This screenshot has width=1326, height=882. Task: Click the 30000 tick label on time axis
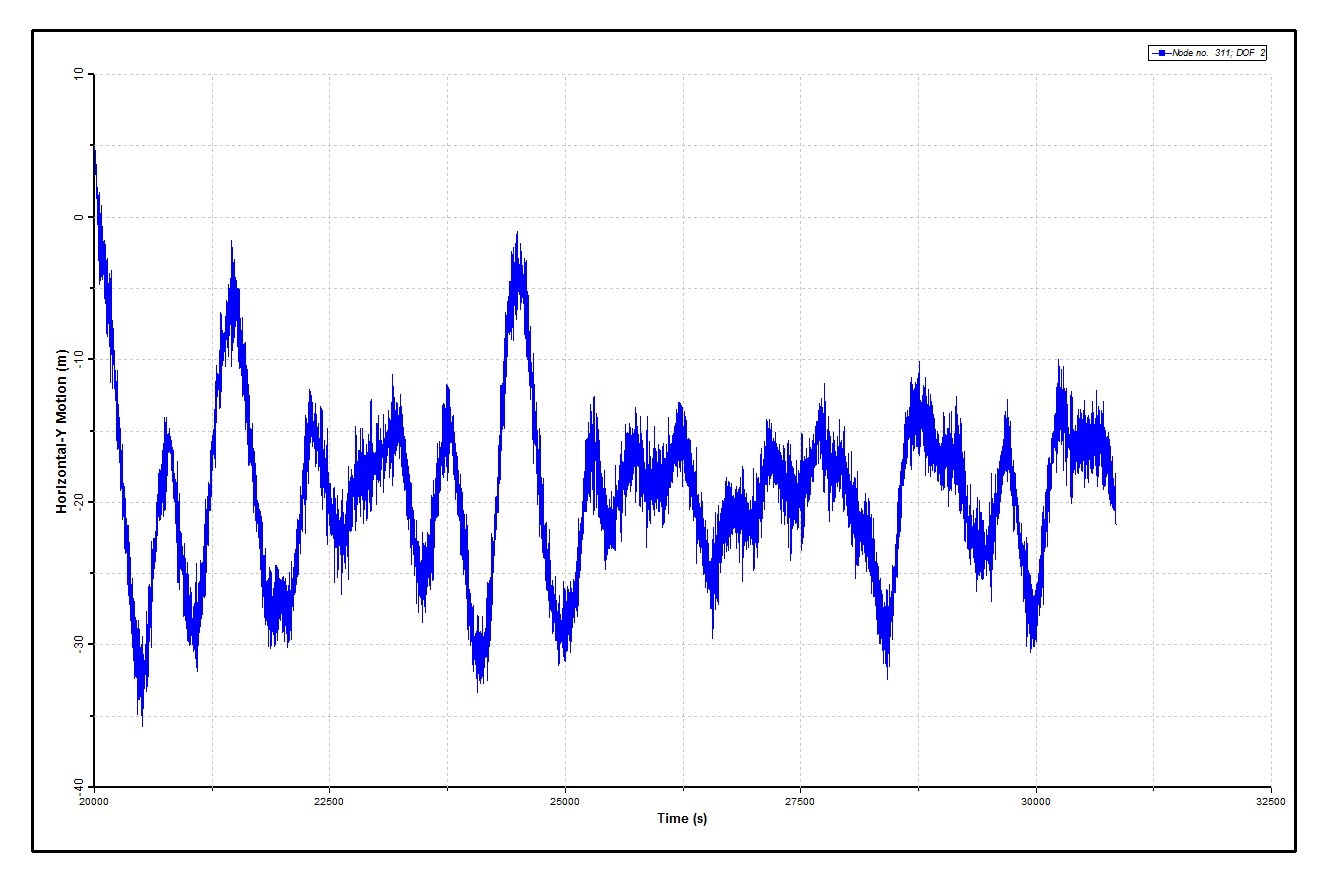[x=1036, y=801]
